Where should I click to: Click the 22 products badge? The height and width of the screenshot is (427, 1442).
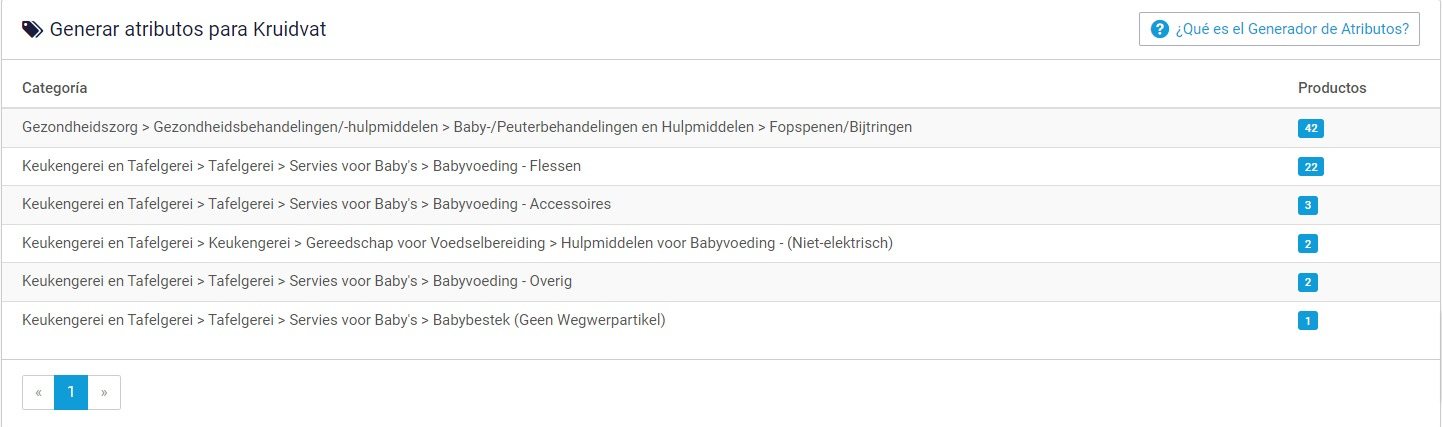coord(1311,166)
